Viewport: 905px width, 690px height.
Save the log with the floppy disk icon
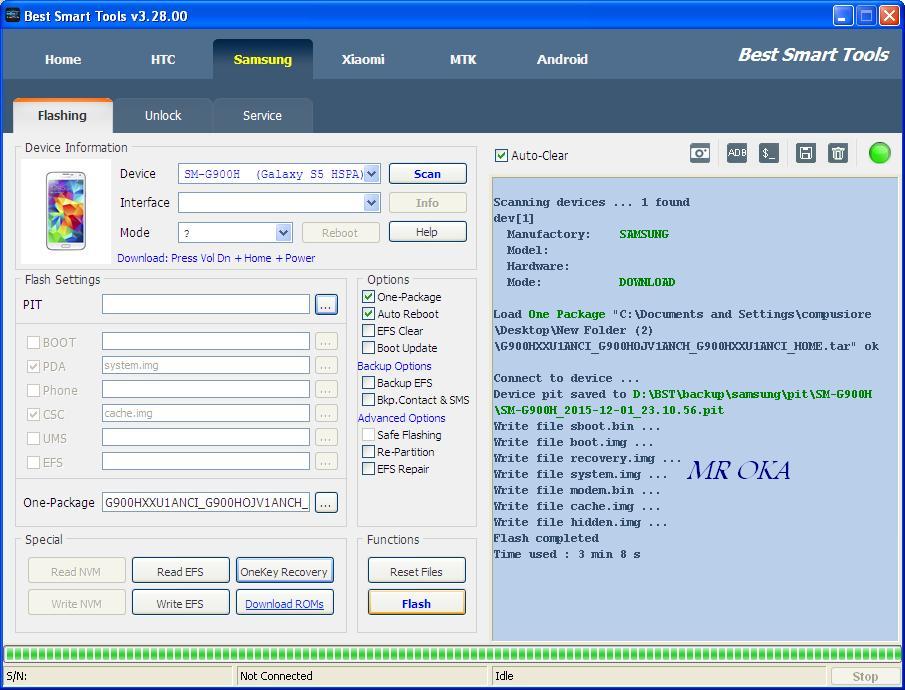point(805,154)
